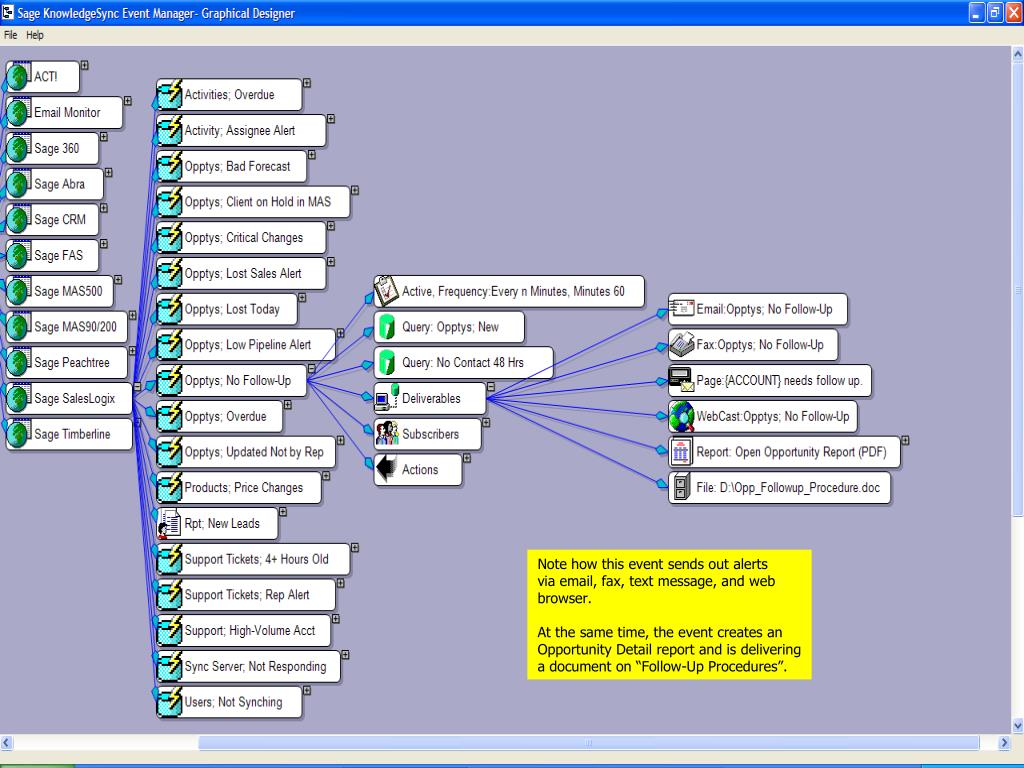
Task: Select the Support Tickets; Rep Alert event
Action: point(246,595)
